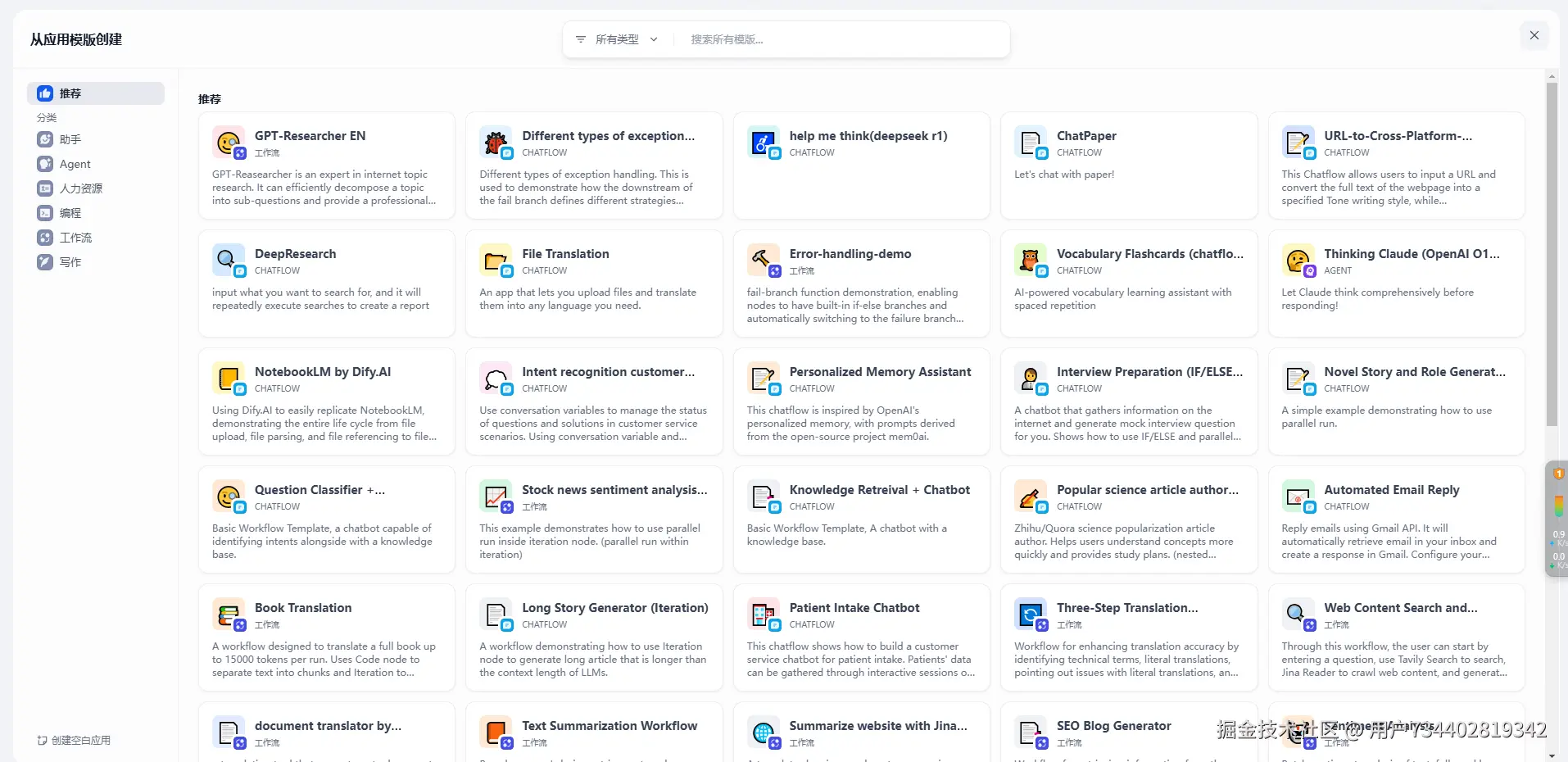1568x762 pixels.
Task: Open the 所有类型 type filter dropdown
Action: coord(617,39)
